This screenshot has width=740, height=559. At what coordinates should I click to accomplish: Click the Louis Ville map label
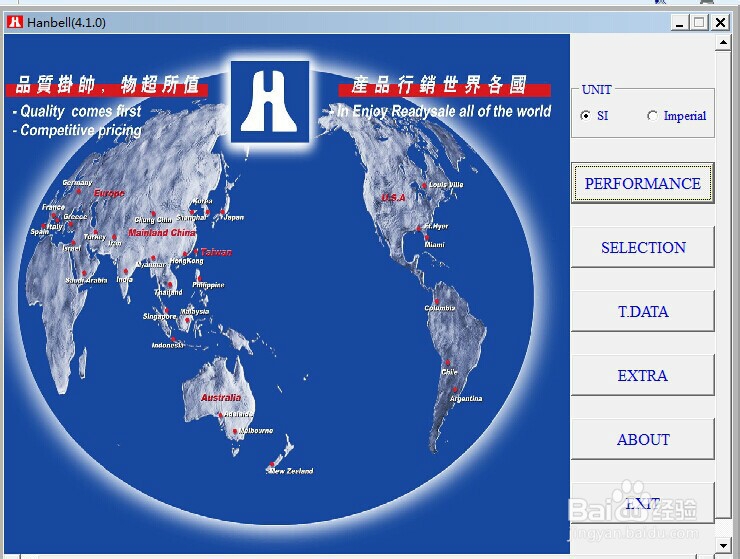(446, 184)
